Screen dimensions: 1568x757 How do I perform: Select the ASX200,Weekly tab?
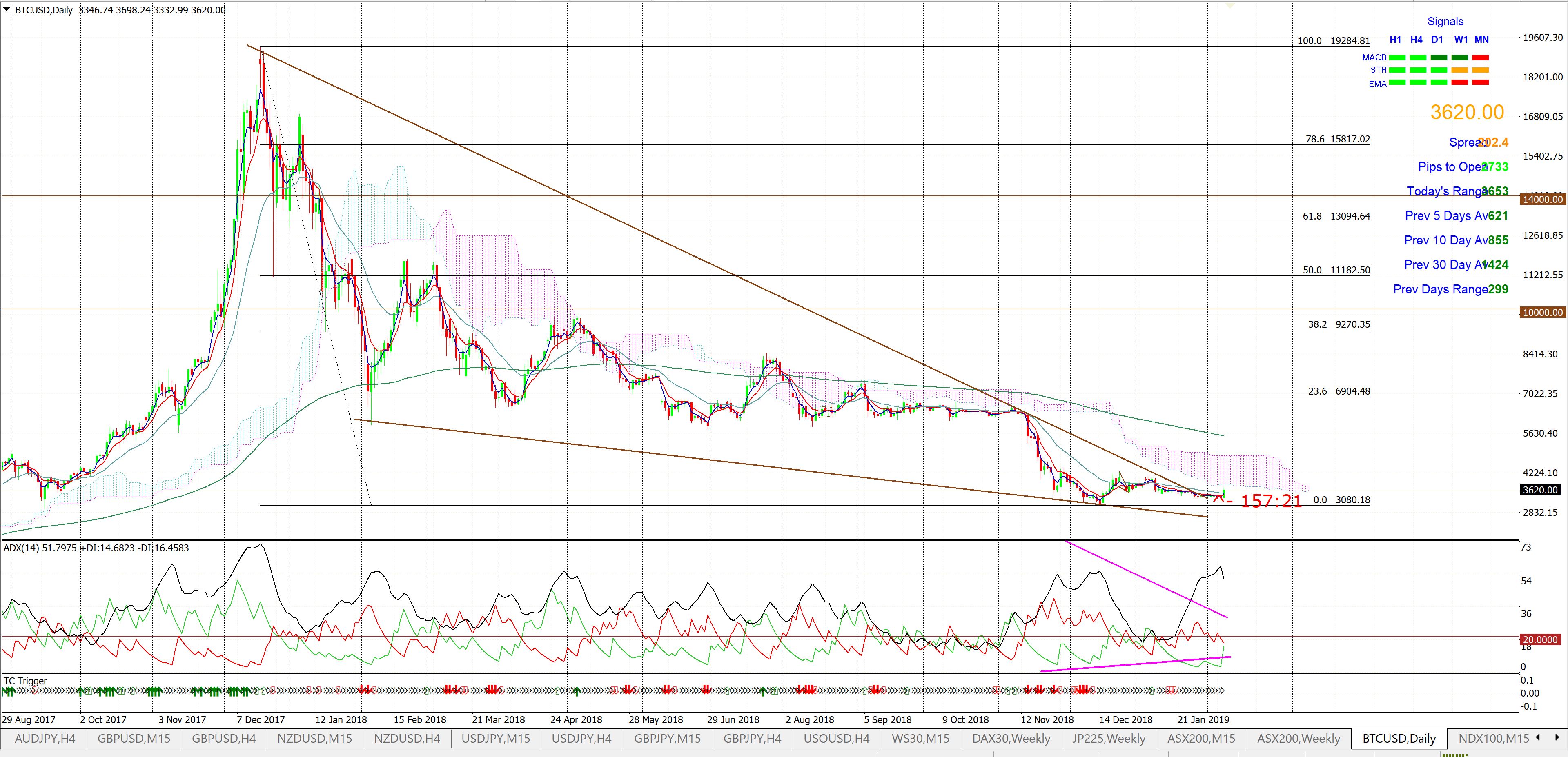pyautogui.click(x=1298, y=739)
